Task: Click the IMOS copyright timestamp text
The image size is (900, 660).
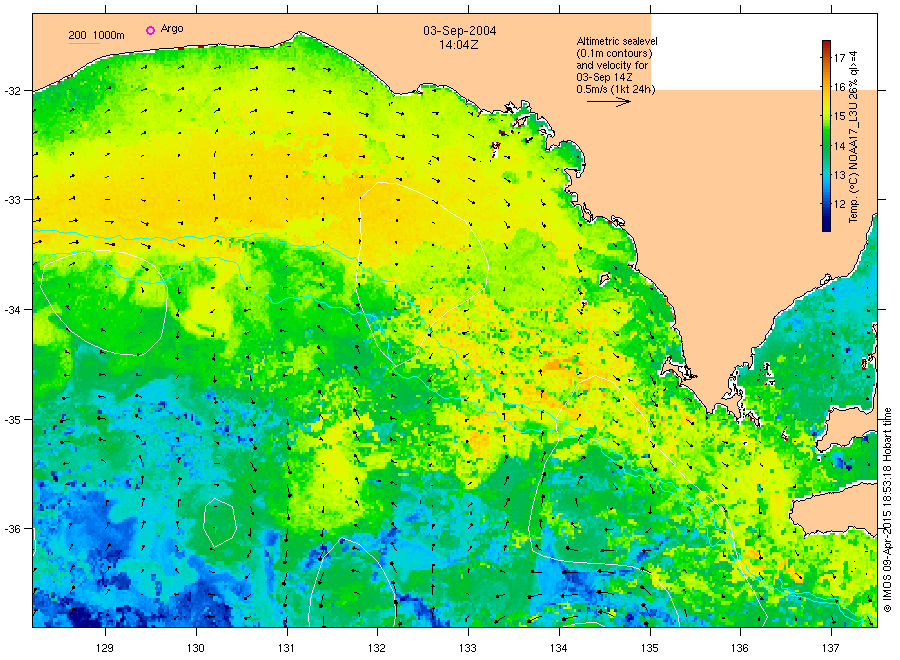Action: (x=887, y=510)
